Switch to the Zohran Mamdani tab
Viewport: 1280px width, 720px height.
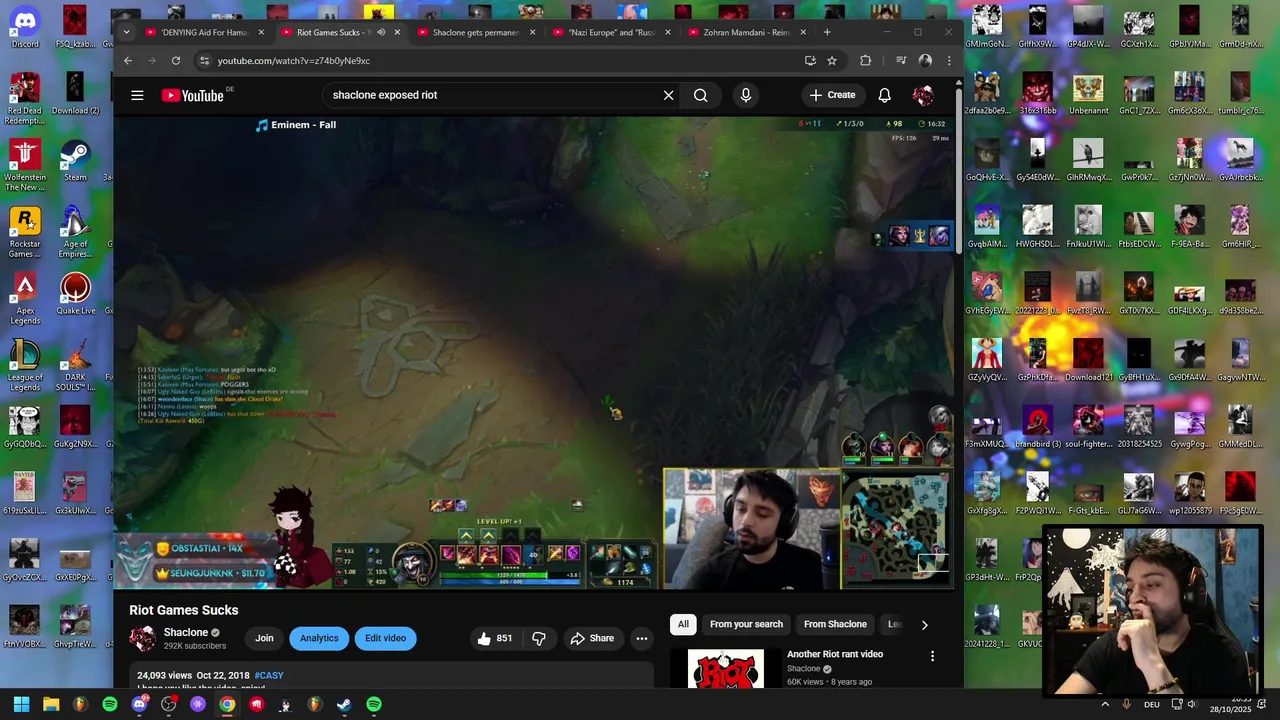click(x=747, y=32)
